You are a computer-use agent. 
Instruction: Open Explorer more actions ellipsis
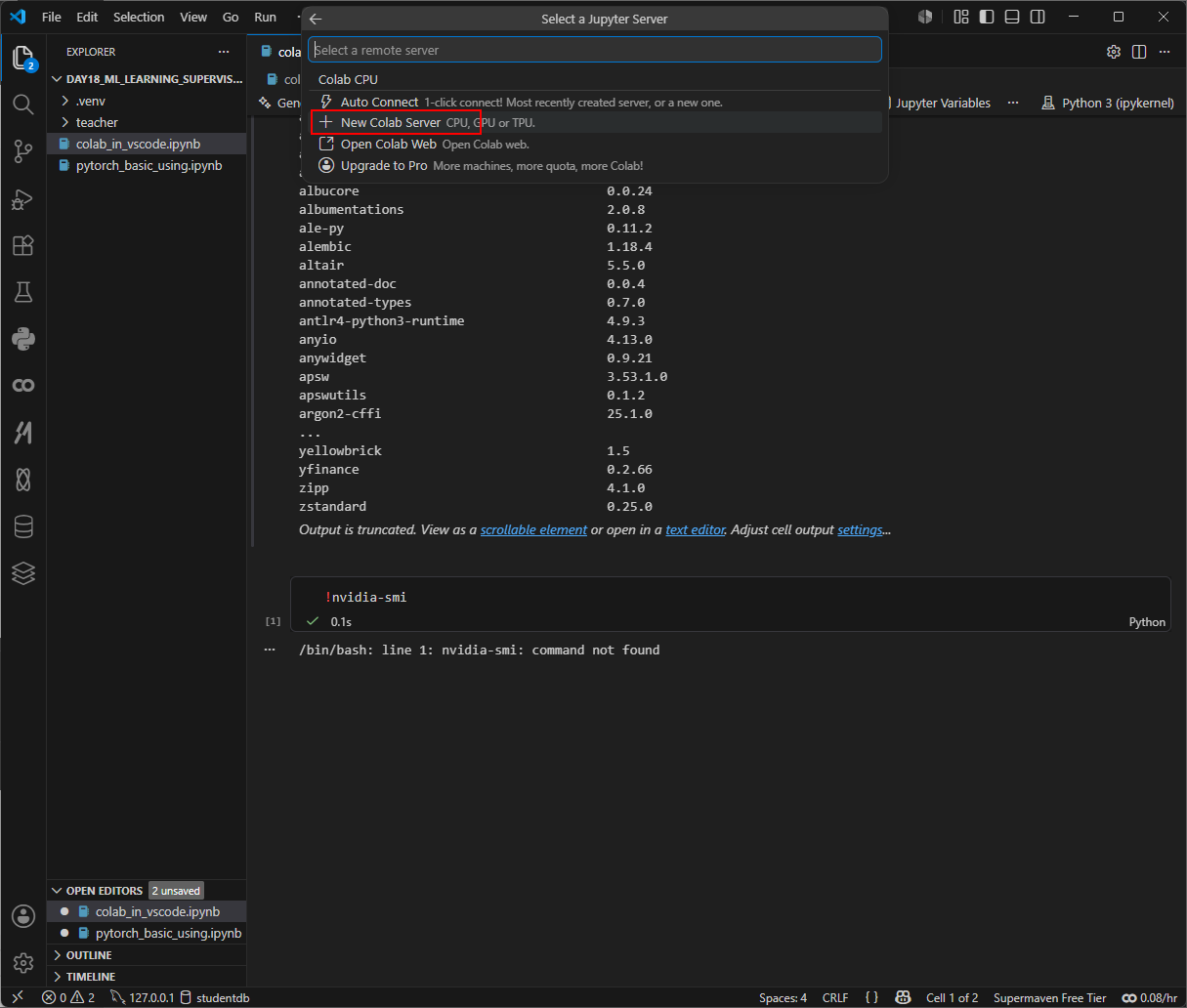224,52
